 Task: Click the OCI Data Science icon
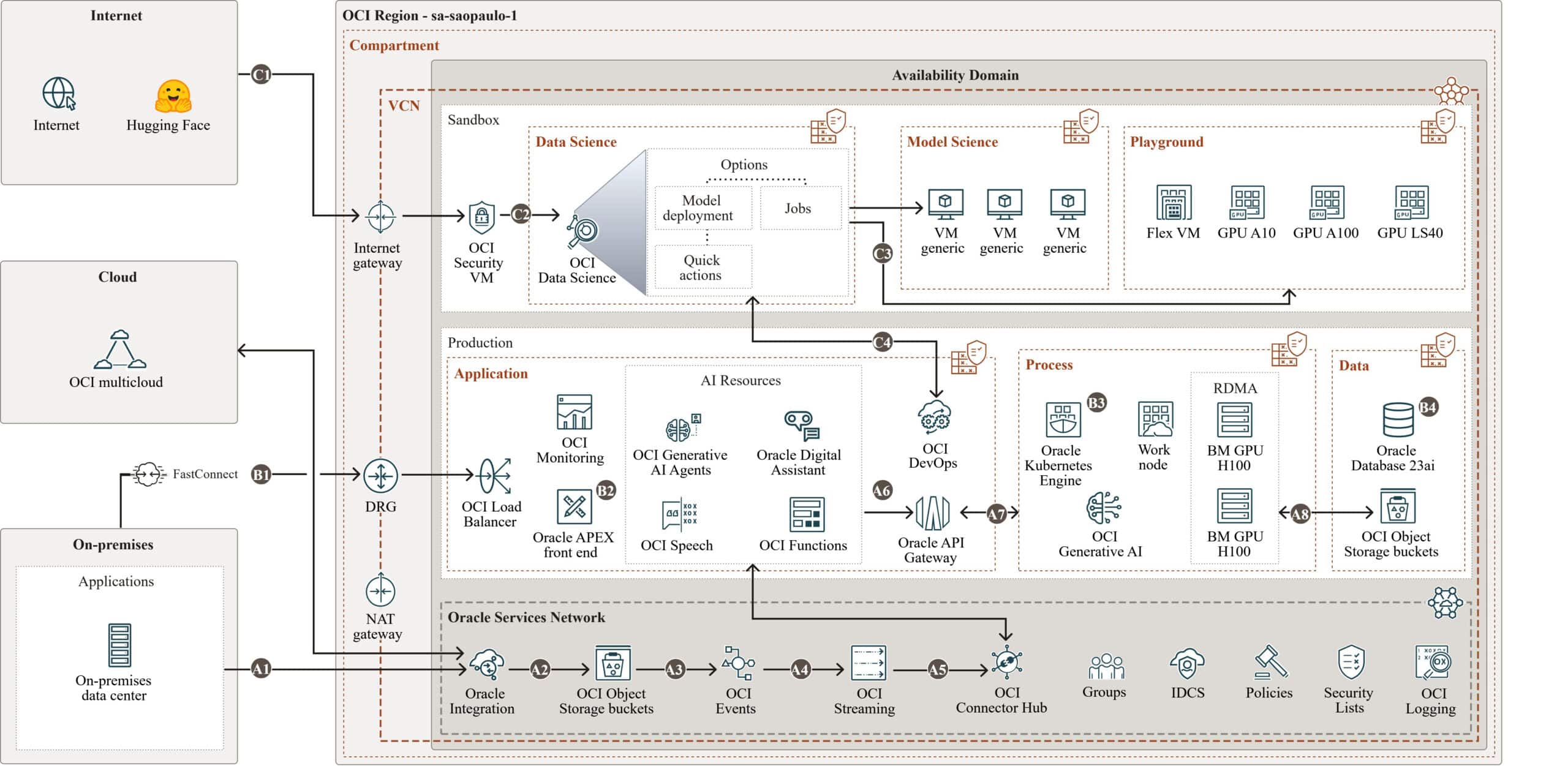(x=582, y=231)
